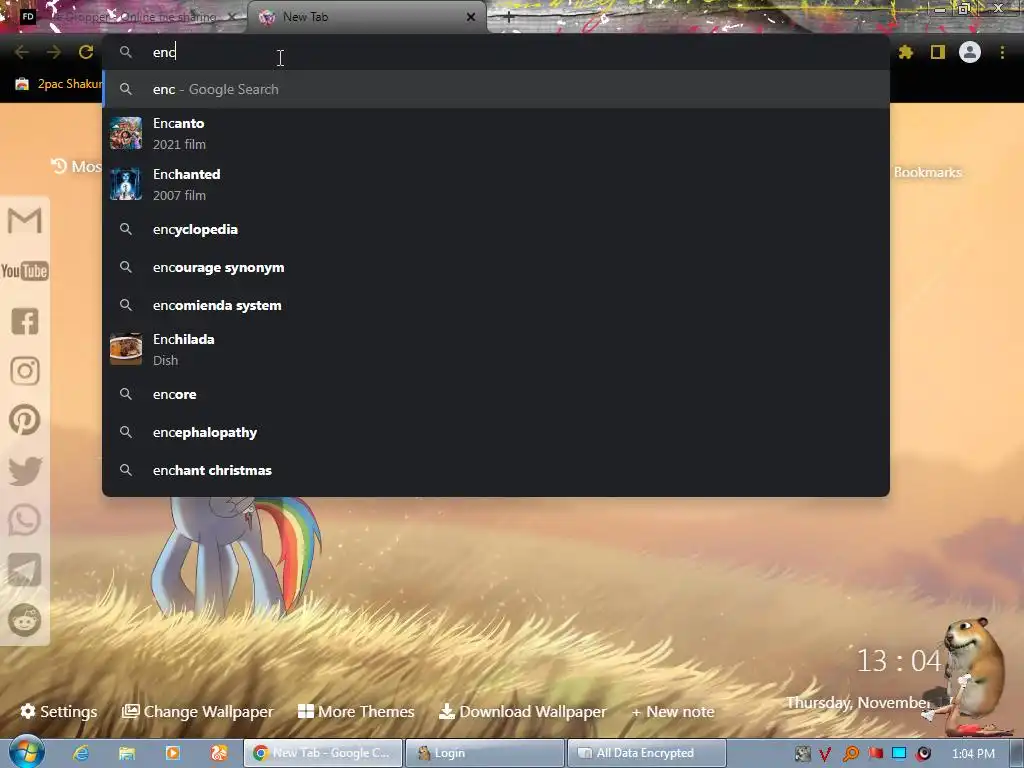Open Settings on the new tab page
Viewport: 1024px width, 768px height.
[x=59, y=711]
